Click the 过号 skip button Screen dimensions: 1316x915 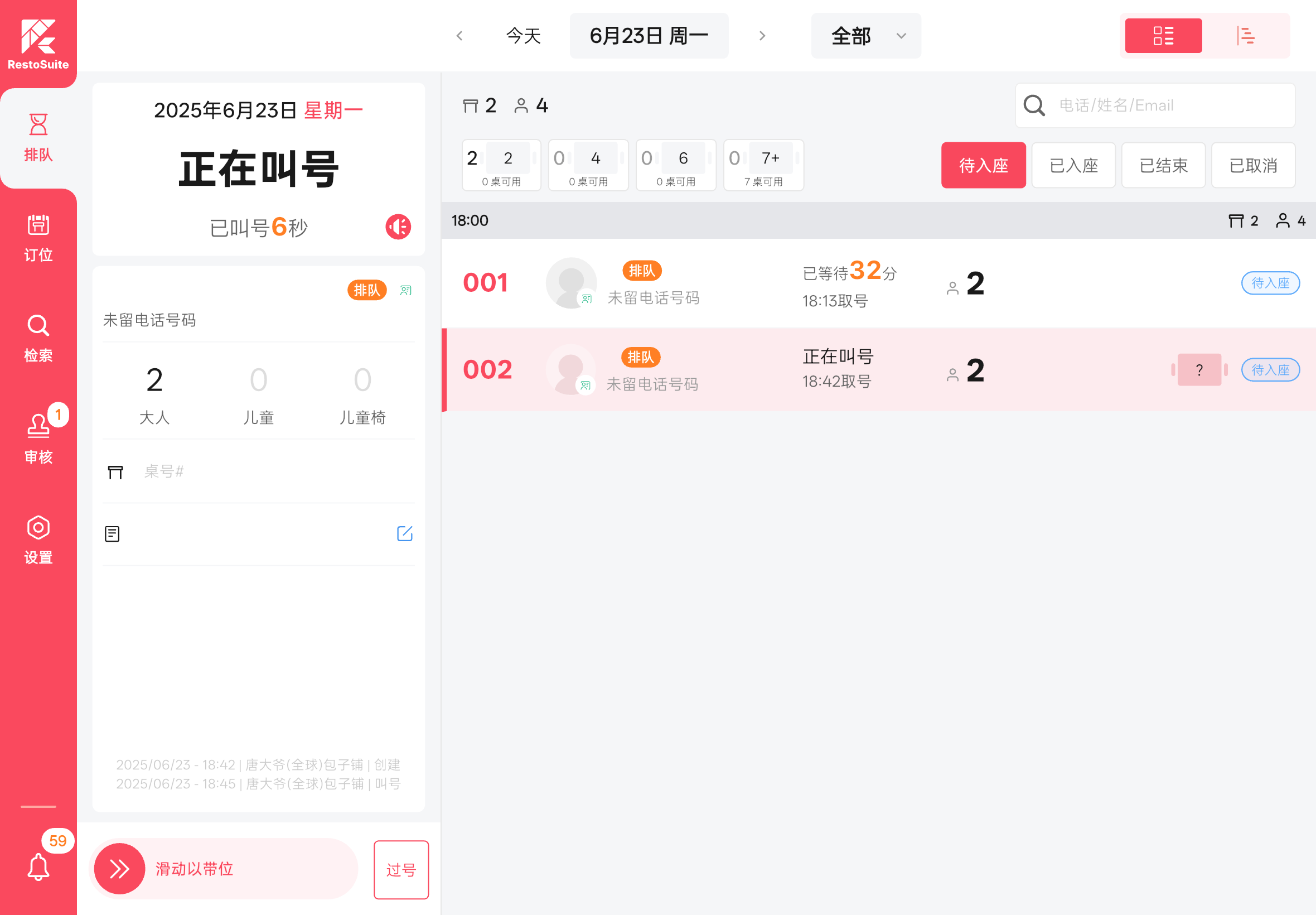(x=401, y=870)
